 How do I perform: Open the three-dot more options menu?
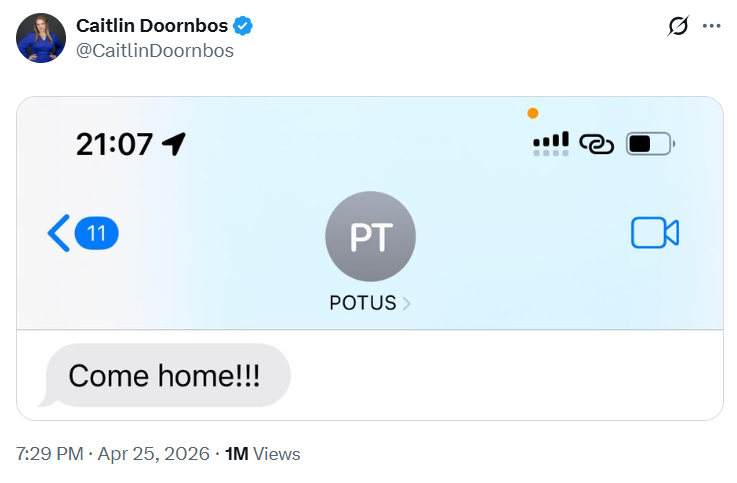pyautogui.click(x=711, y=27)
